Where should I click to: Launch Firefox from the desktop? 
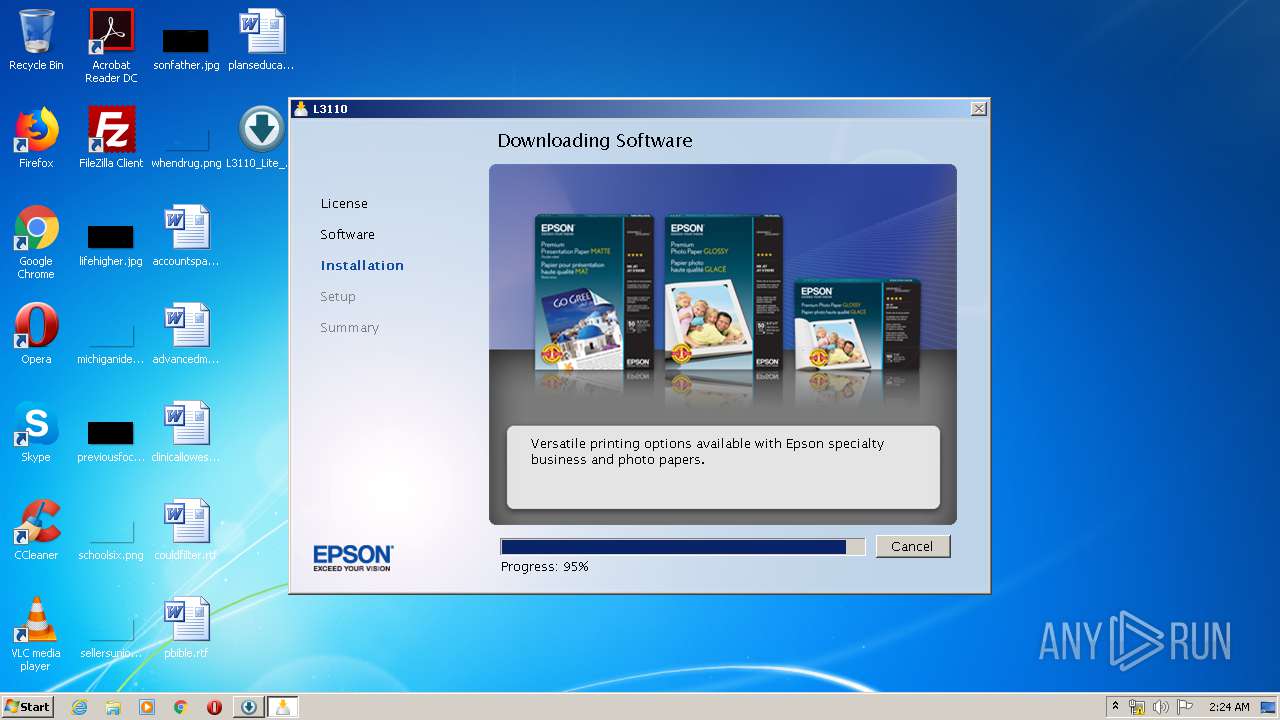pyautogui.click(x=36, y=138)
